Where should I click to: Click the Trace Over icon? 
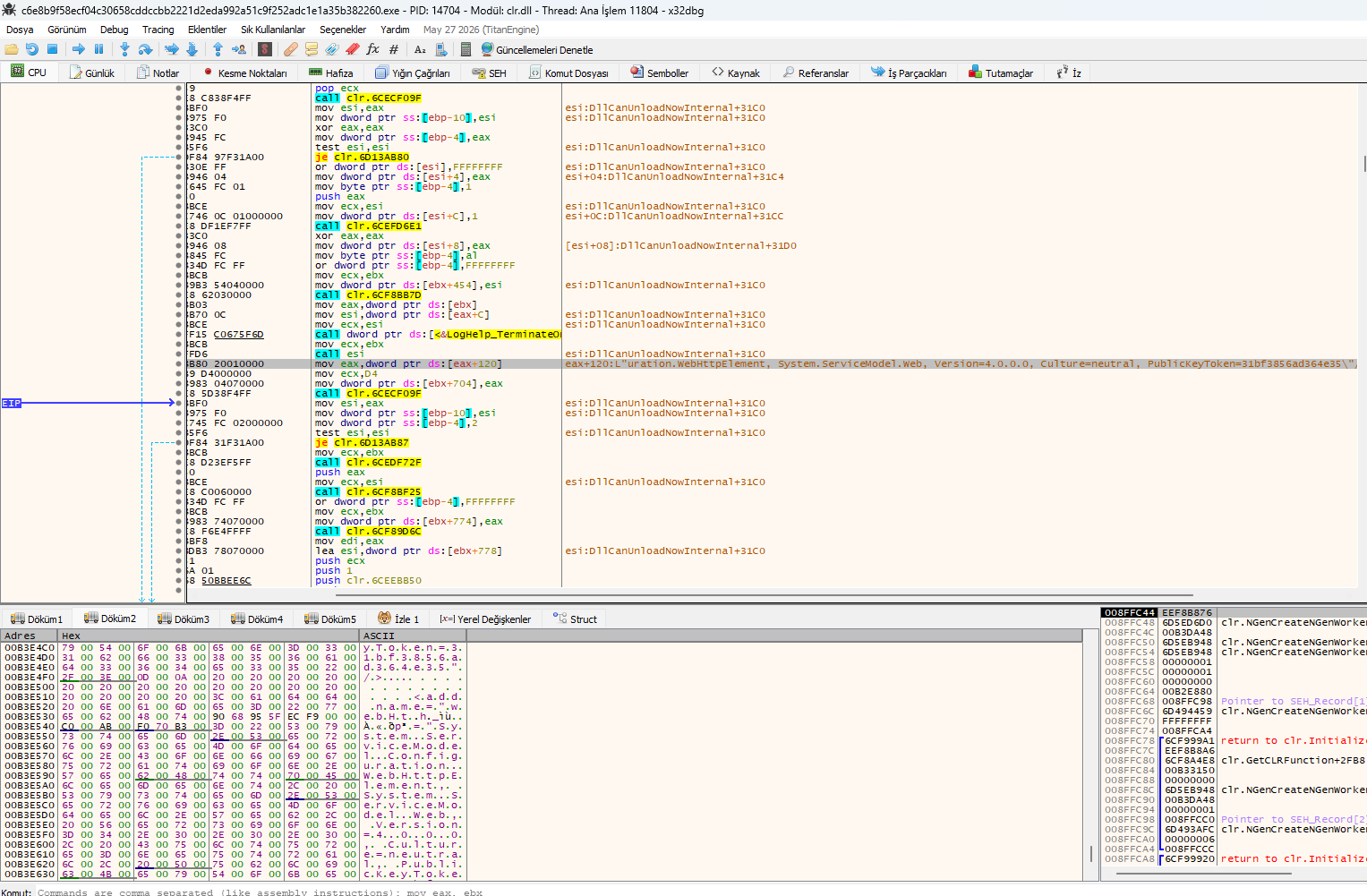pos(192,49)
